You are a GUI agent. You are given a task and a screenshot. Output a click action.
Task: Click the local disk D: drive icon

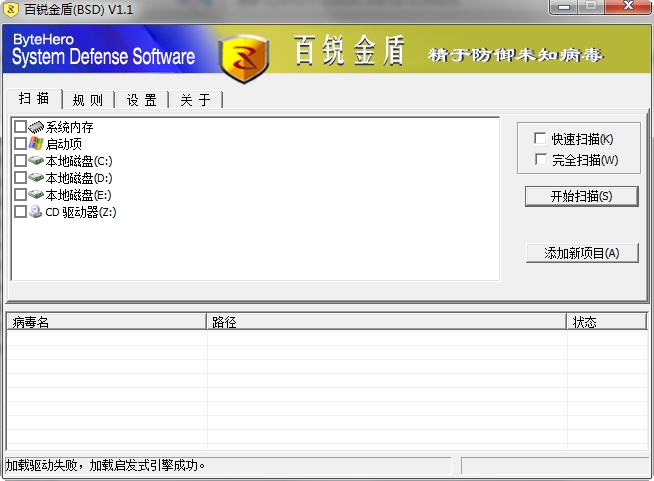pyautogui.click(x=37, y=178)
